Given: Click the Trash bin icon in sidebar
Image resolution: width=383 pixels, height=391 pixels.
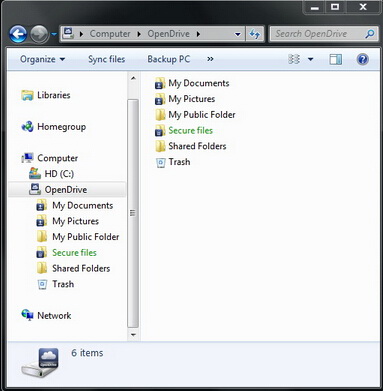Looking at the screenshot, I should pyautogui.click(x=42, y=284).
